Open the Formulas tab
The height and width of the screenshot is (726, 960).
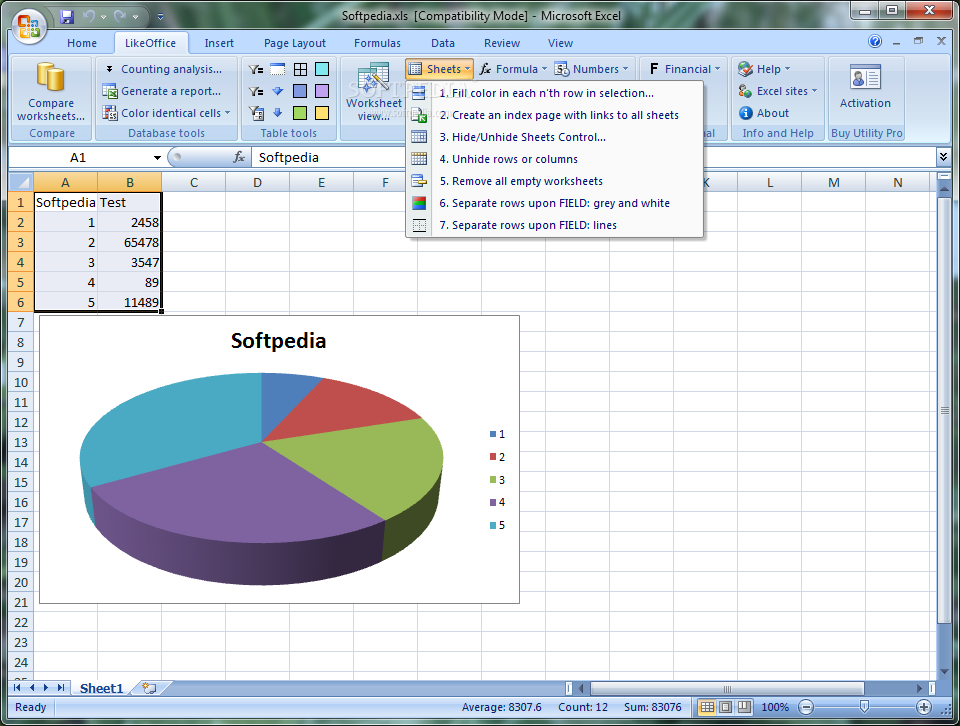pyautogui.click(x=377, y=43)
